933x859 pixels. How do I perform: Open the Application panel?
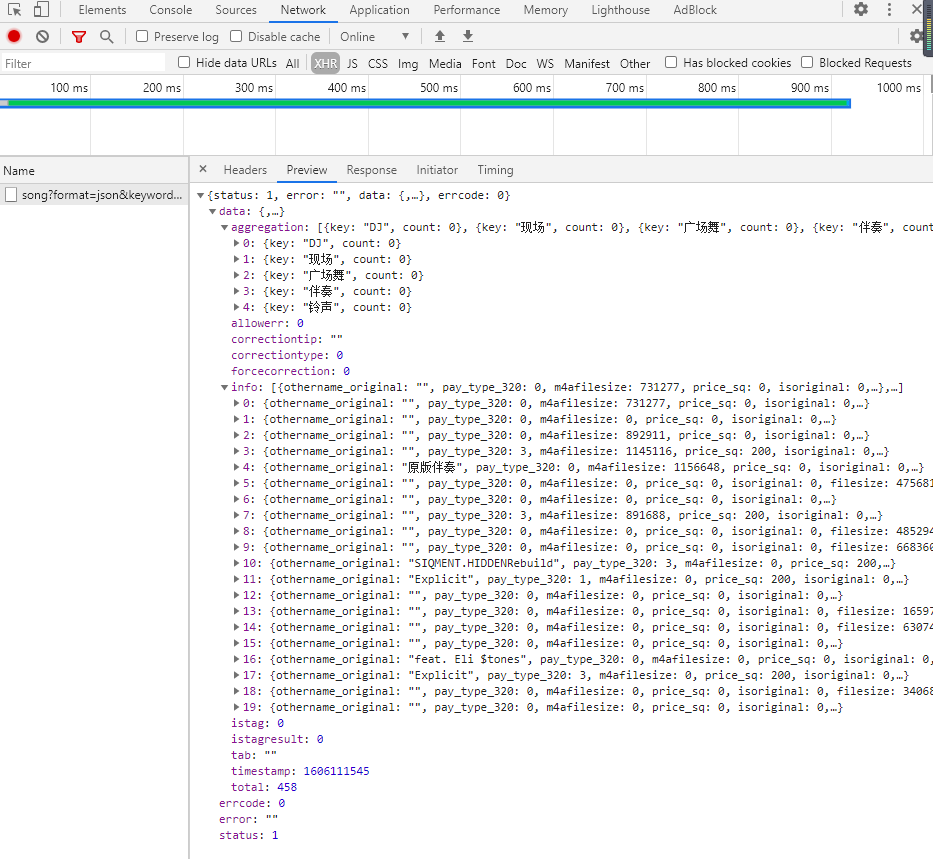coord(380,10)
